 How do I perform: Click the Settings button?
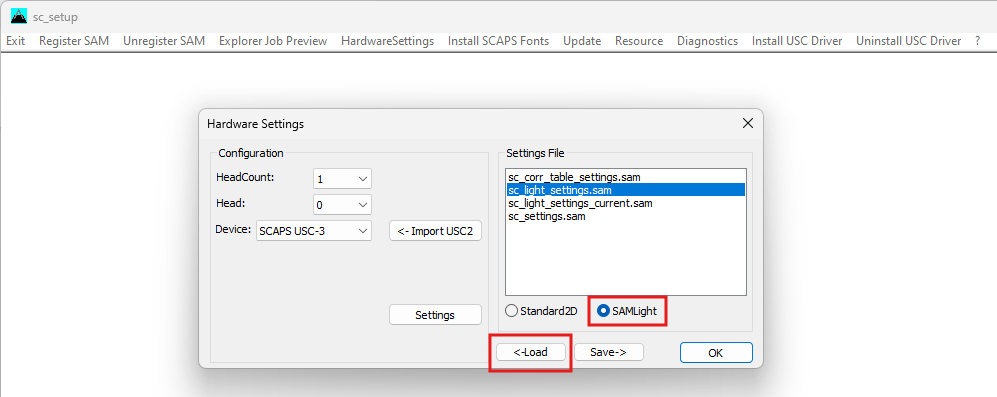coord(435,315)
